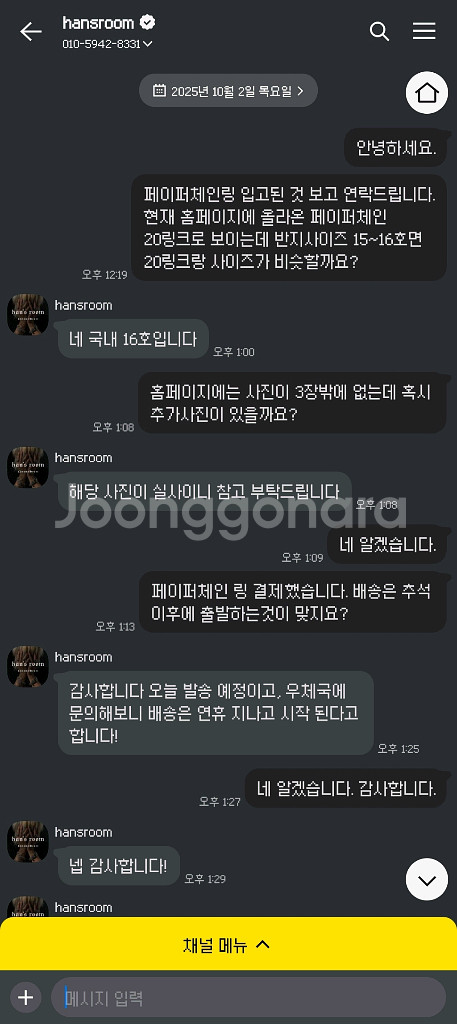Open the hamburger menu icon
457x1024 pixels.
click(424, 31)
